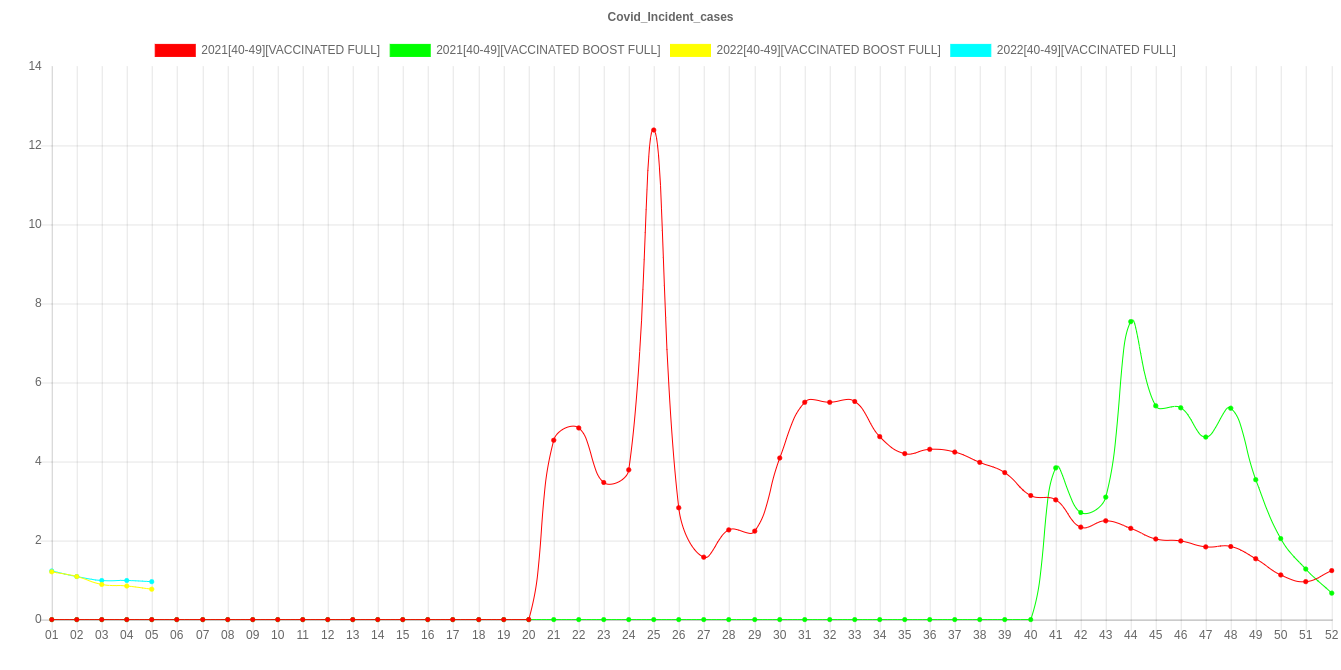Screen dimensions: 1341x670
Task: Click the green data point at week 41
Action: click(x=1056, y=468)
